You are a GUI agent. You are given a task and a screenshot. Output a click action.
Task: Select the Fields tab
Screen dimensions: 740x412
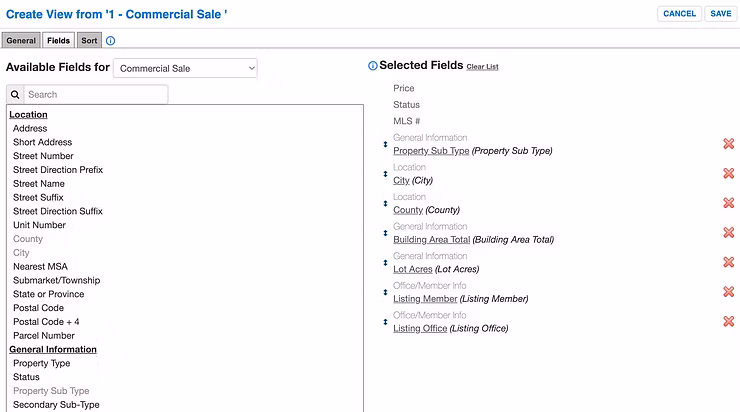click(59, 41)
